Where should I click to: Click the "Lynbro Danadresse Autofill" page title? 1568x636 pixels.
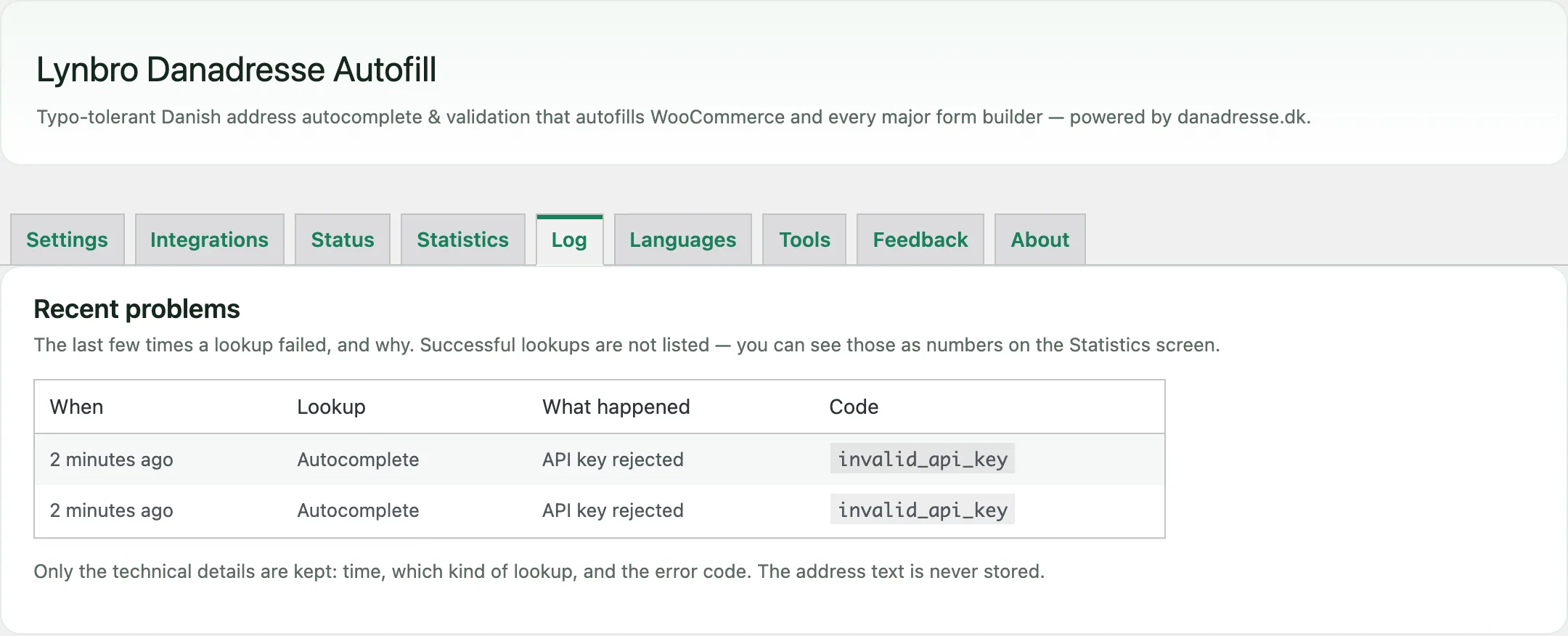pyautogui.click(x=237, y=70)
